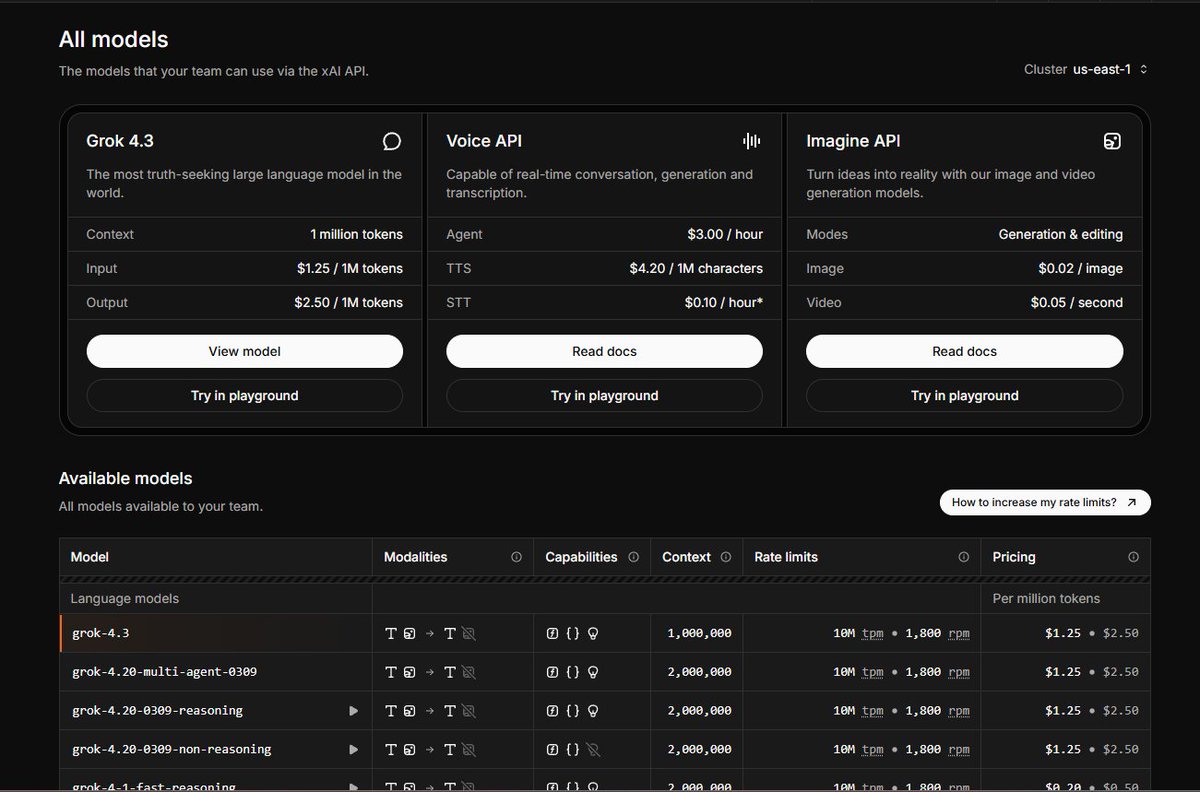The height and width of the screenshot is (792, 1200).
Task: Click How to increase my rate limits button
Action: (1045, 502)
